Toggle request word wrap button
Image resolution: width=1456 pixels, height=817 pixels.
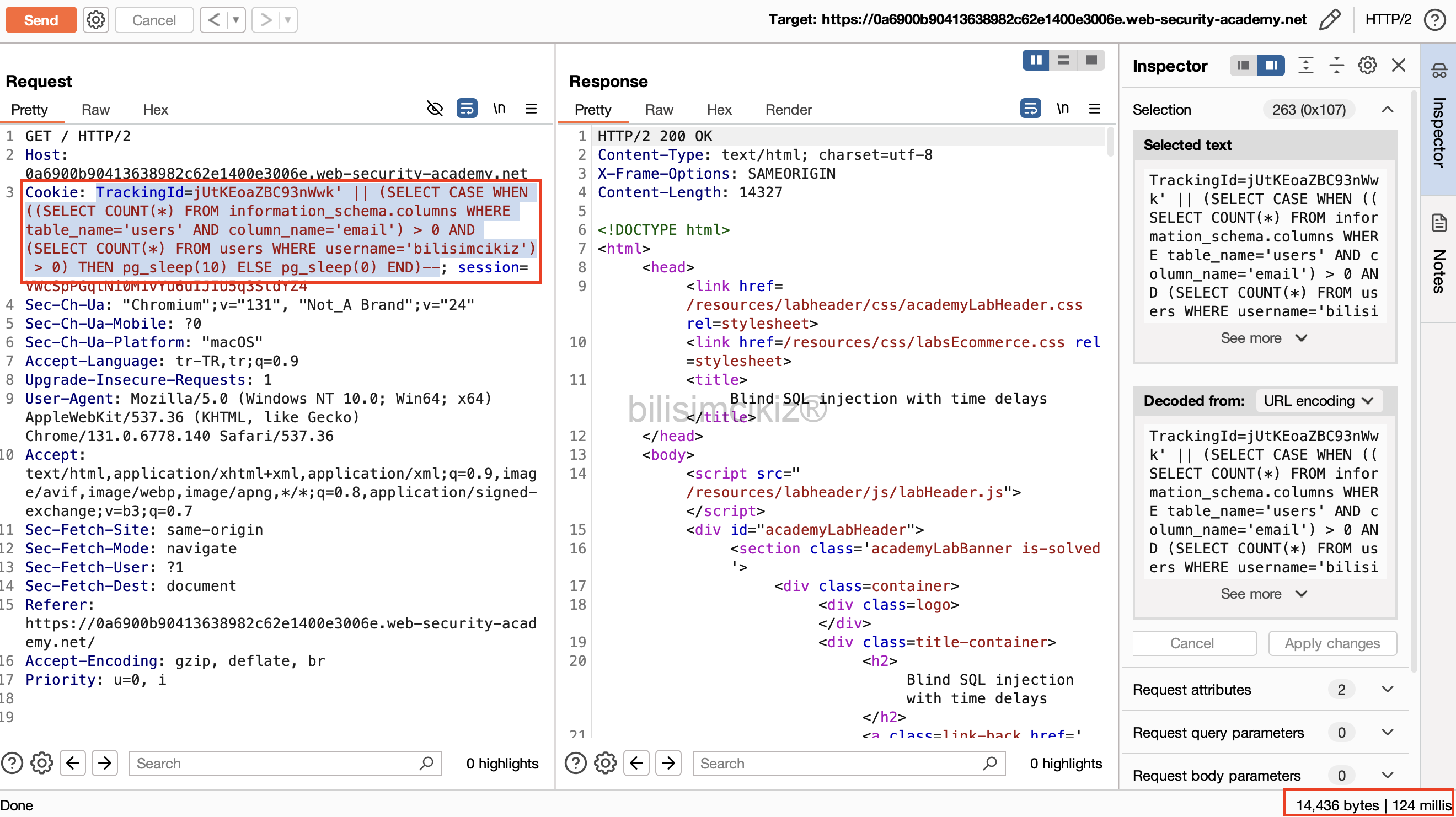[466, 109]
